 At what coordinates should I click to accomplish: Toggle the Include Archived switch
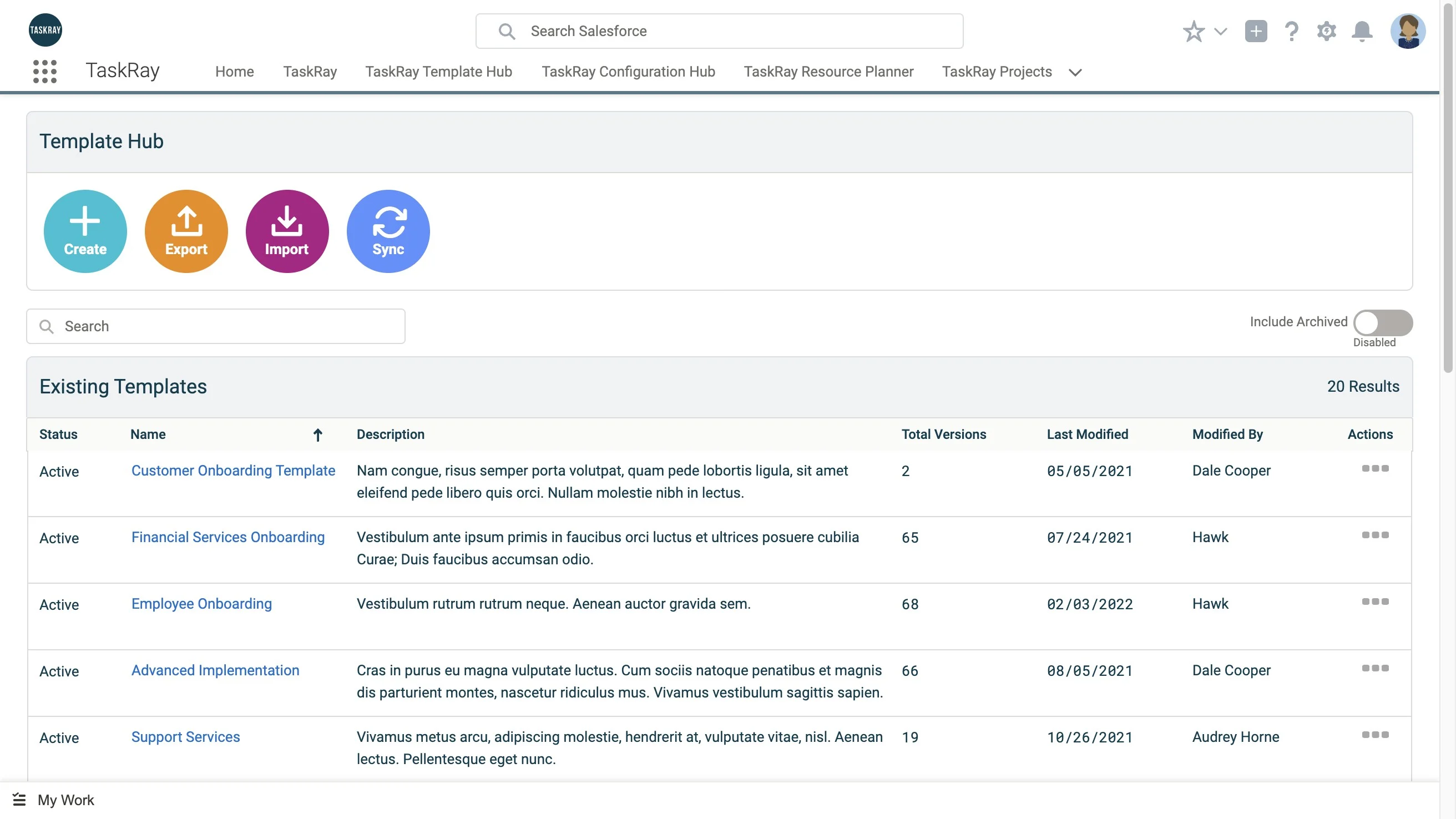[x=1383, y=323]
